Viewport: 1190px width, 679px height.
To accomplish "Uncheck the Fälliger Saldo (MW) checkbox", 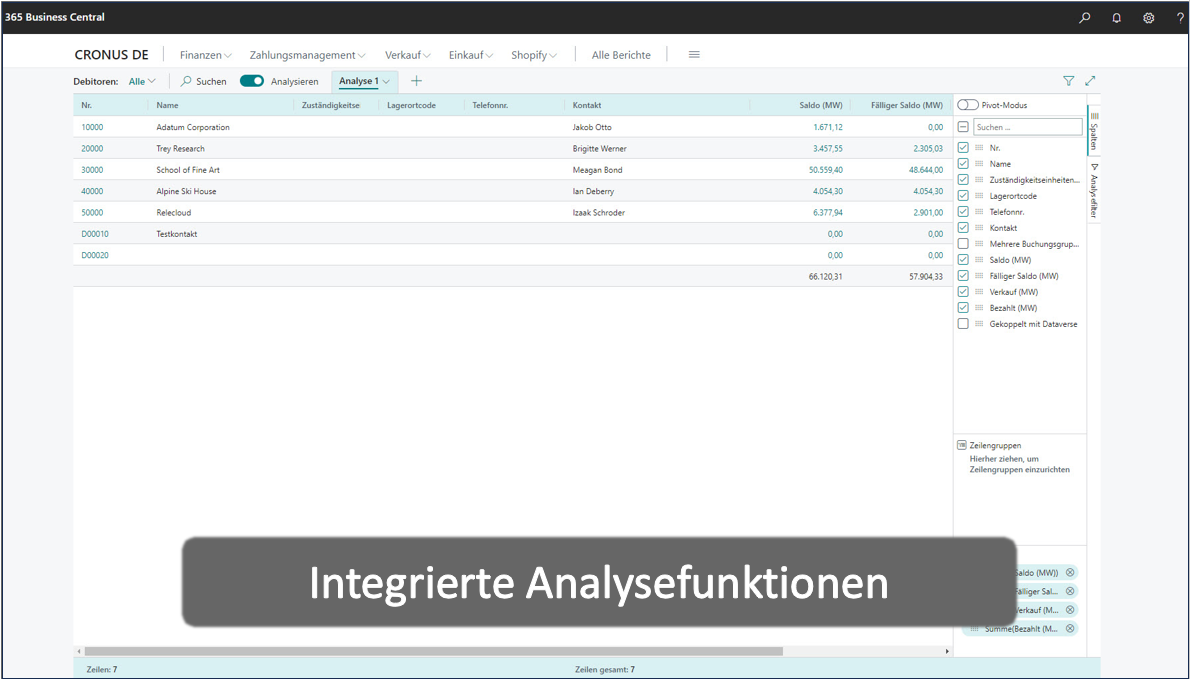I will tap(963, 275).
